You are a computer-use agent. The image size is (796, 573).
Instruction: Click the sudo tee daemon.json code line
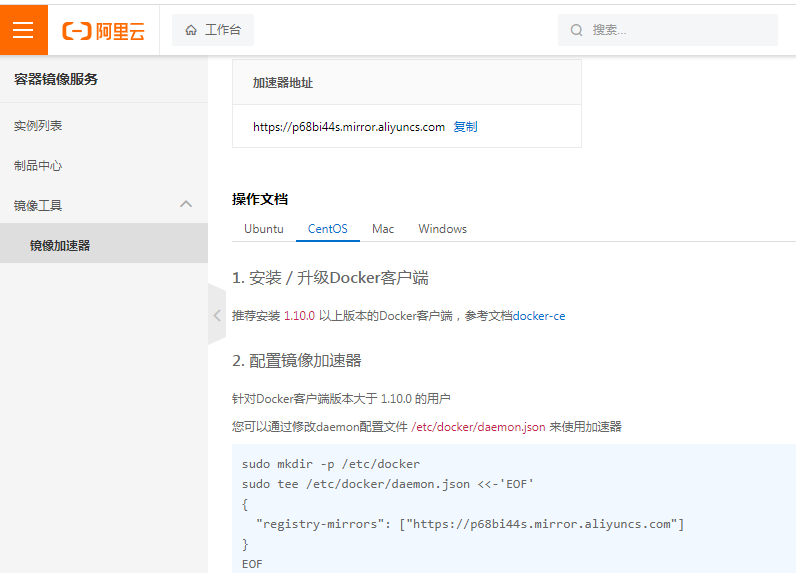388,484
